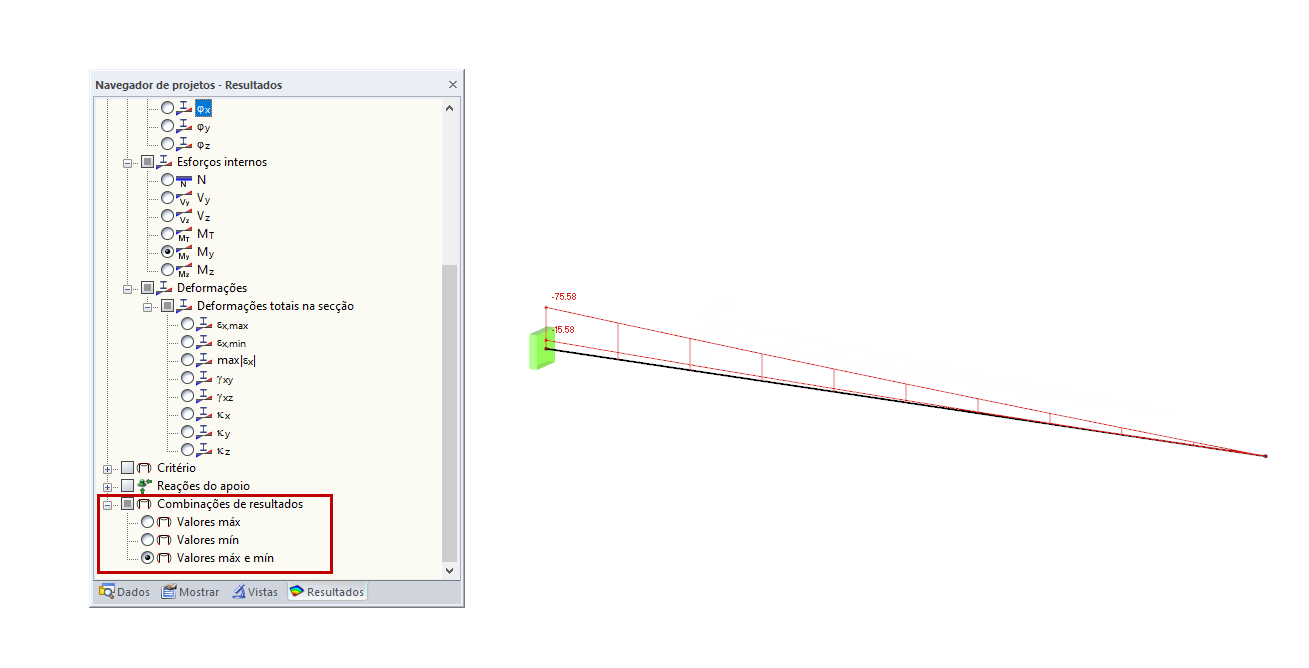Viewport: 1309px width, 668px height.
Task: Toggle the Deformações totais na secção checkbox
Action: [x=167, y=306]
